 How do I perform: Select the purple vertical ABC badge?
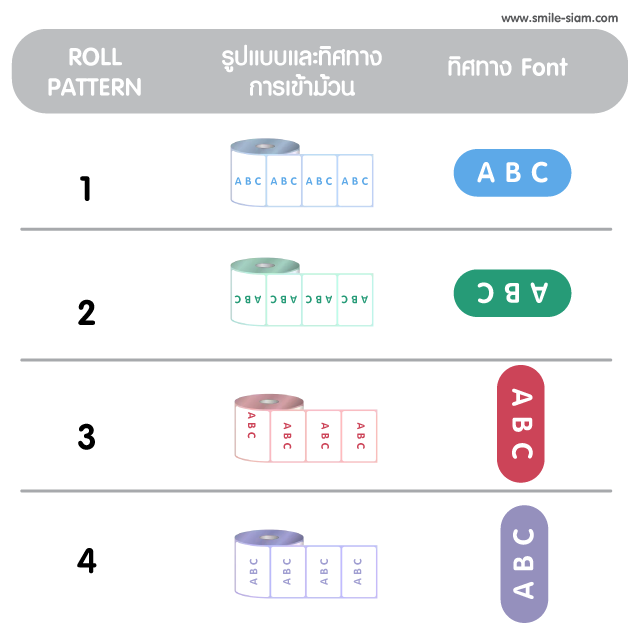point(524,563)
